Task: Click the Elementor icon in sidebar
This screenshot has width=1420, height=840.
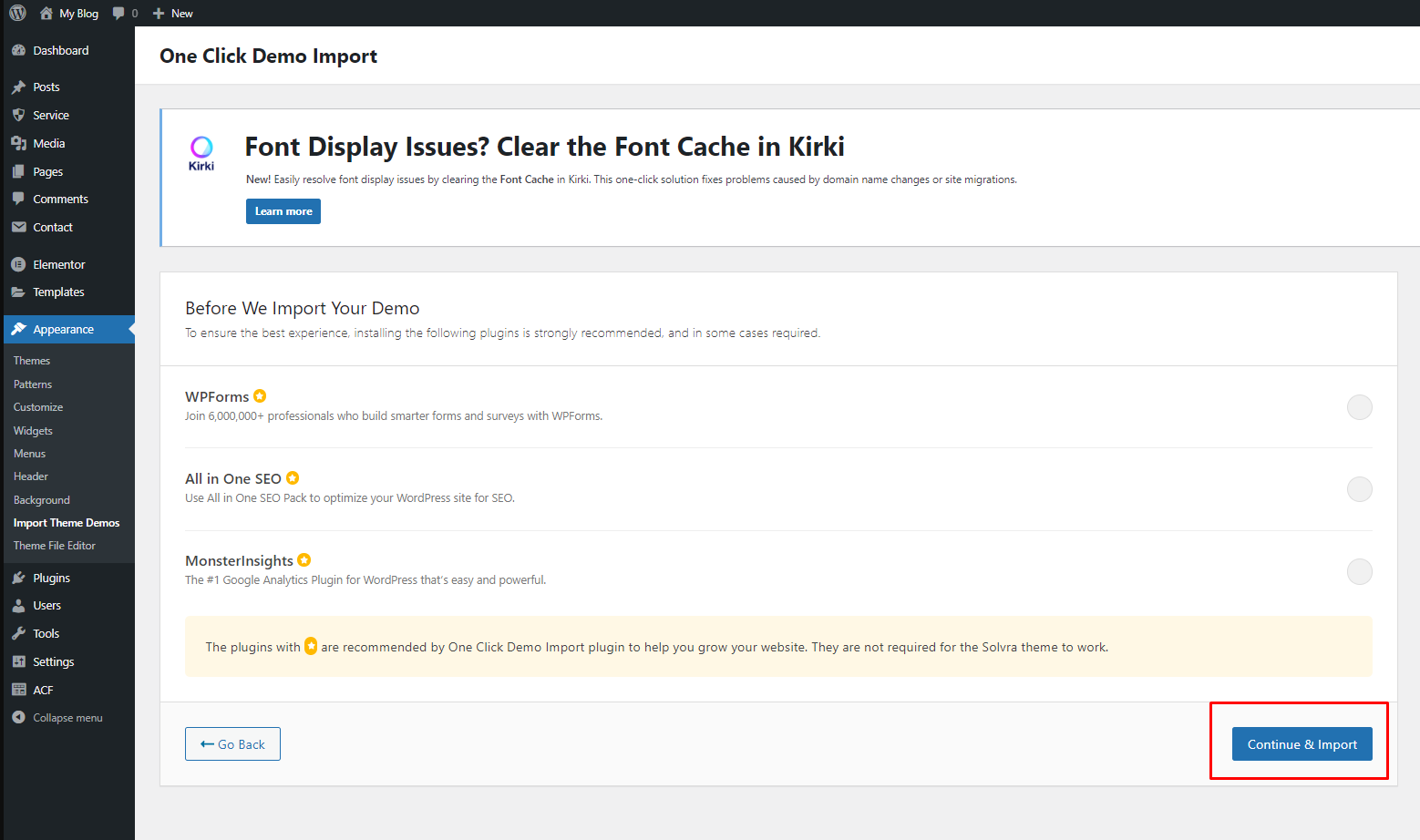Action: coord(18,264)
